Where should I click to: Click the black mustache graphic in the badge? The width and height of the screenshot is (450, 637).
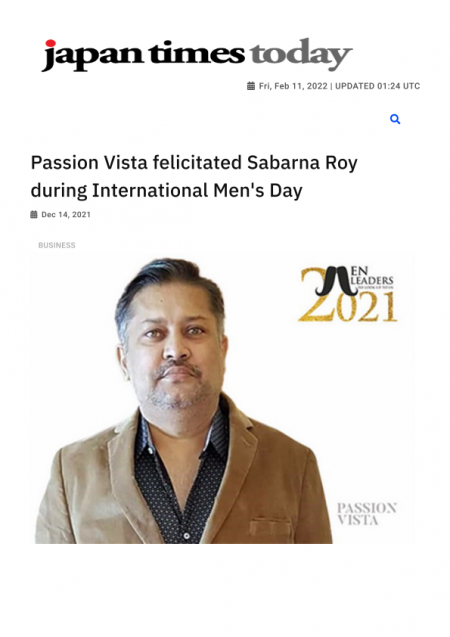(335, 281)
